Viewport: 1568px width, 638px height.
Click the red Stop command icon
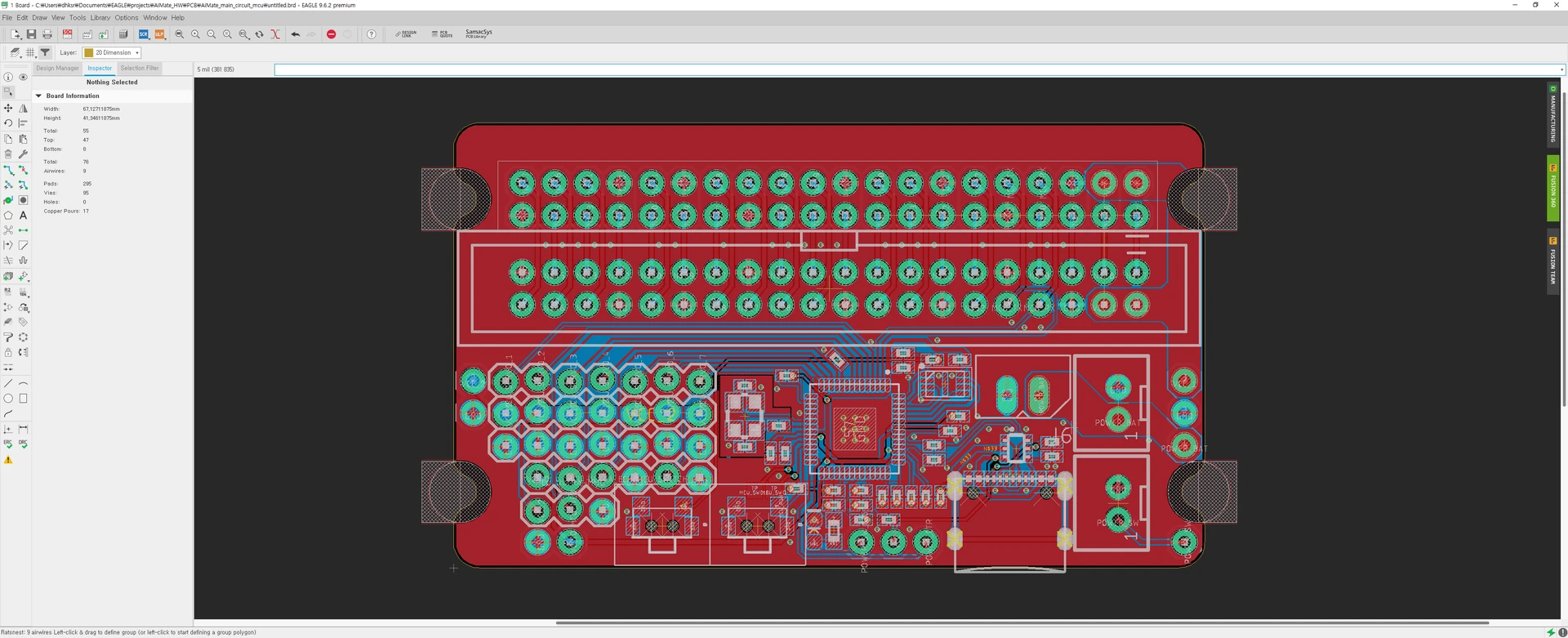tap(331, 34)
